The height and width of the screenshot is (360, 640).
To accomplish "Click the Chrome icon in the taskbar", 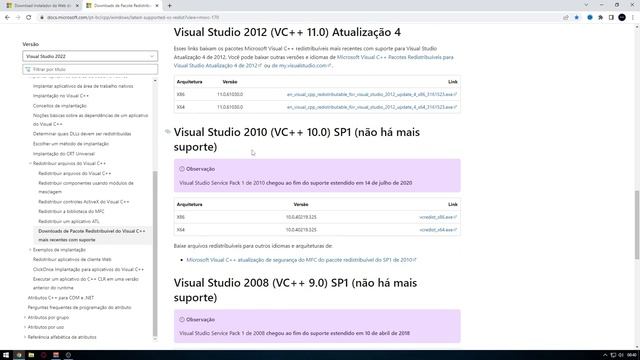I will point(18,355).
